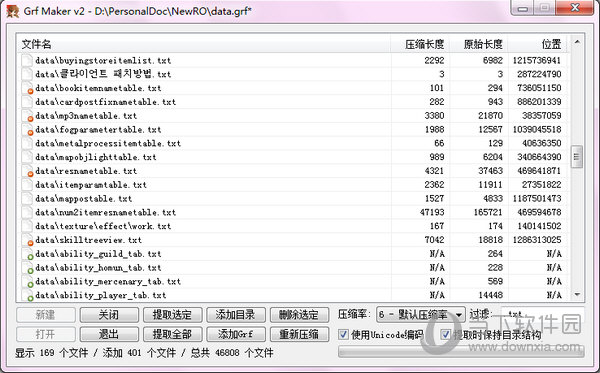This screenshot has width=600, height=373.
Task: Sort by the 位置 column header
Action: 537,44
